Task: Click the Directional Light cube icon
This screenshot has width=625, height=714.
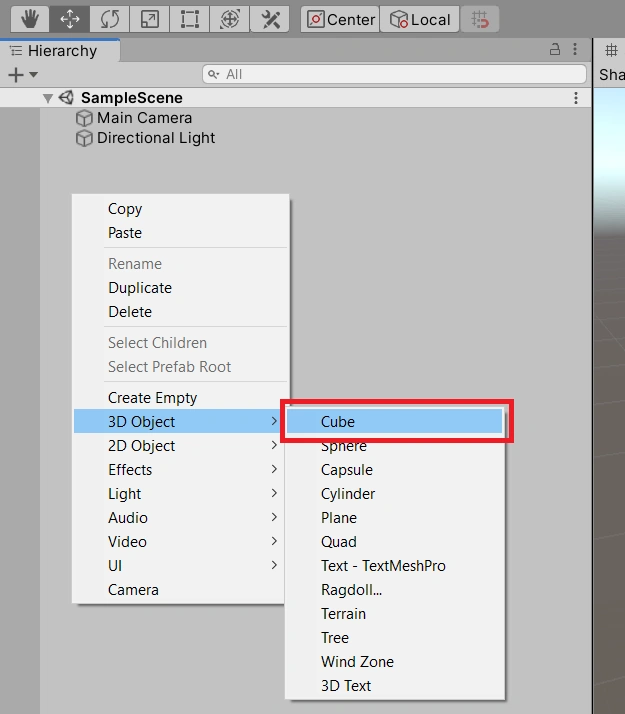Action: point(84,138)
